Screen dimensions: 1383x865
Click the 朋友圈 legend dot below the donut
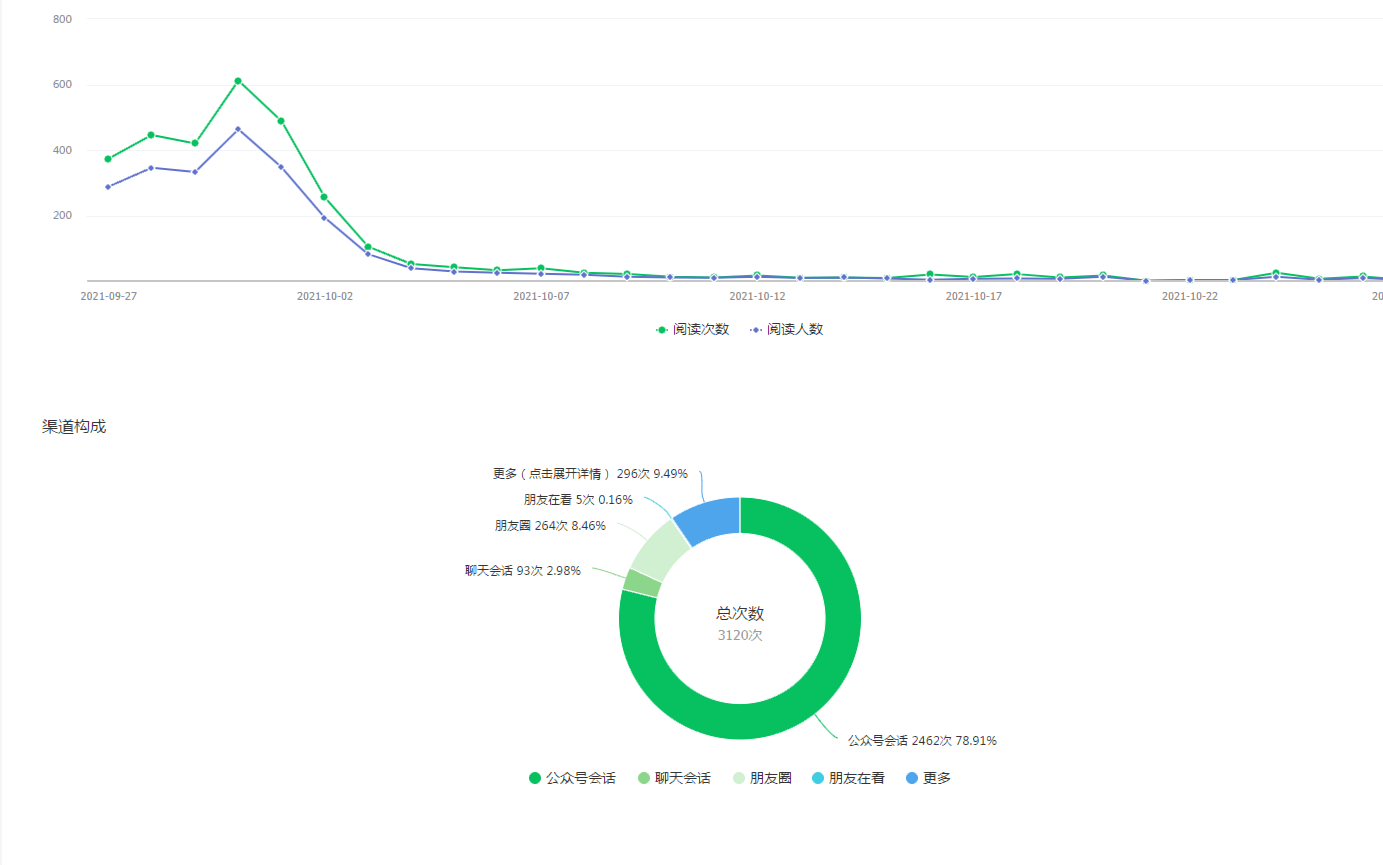tap(739, 778)
